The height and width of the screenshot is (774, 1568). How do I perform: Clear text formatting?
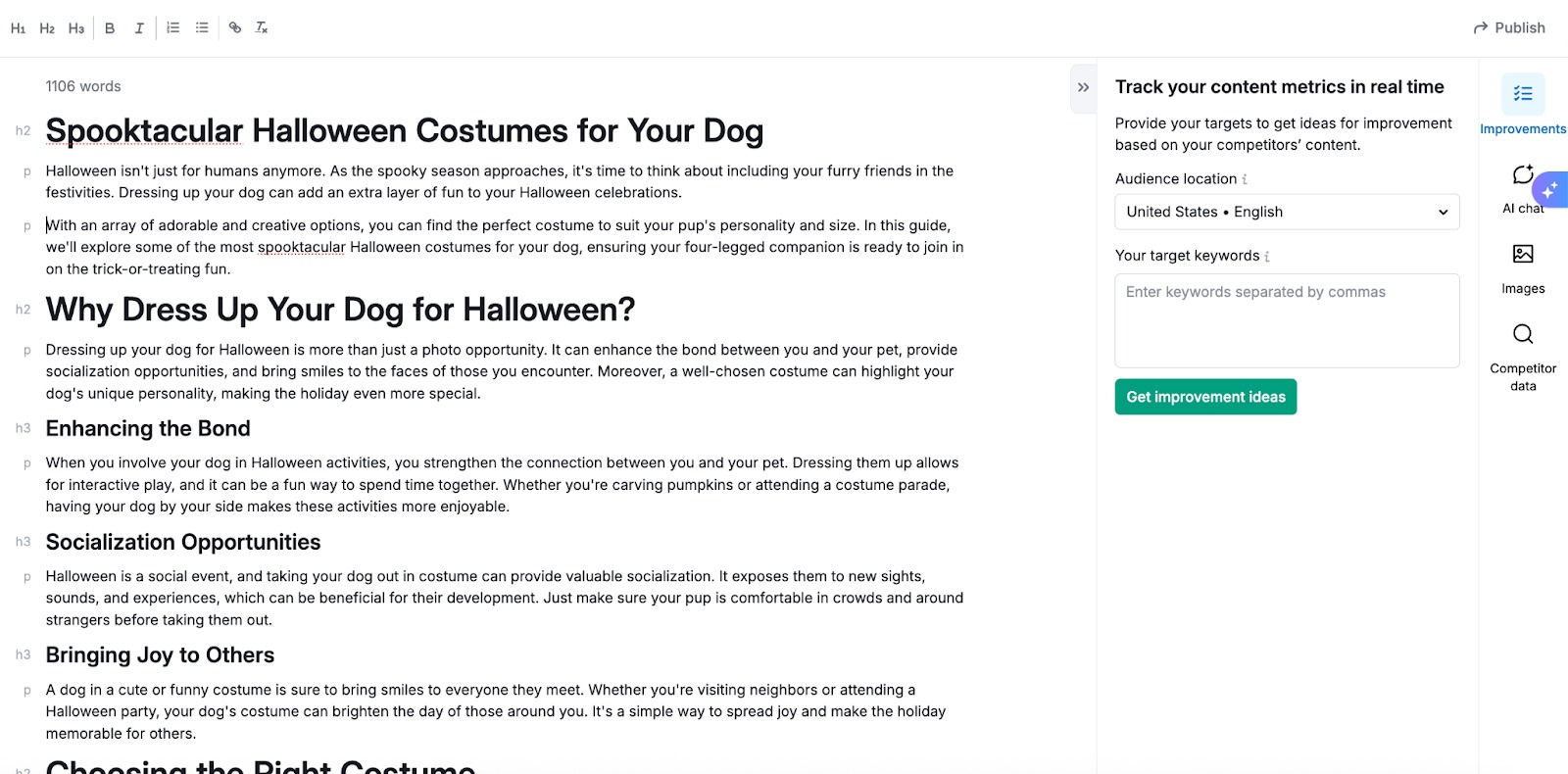coord(262,27)
